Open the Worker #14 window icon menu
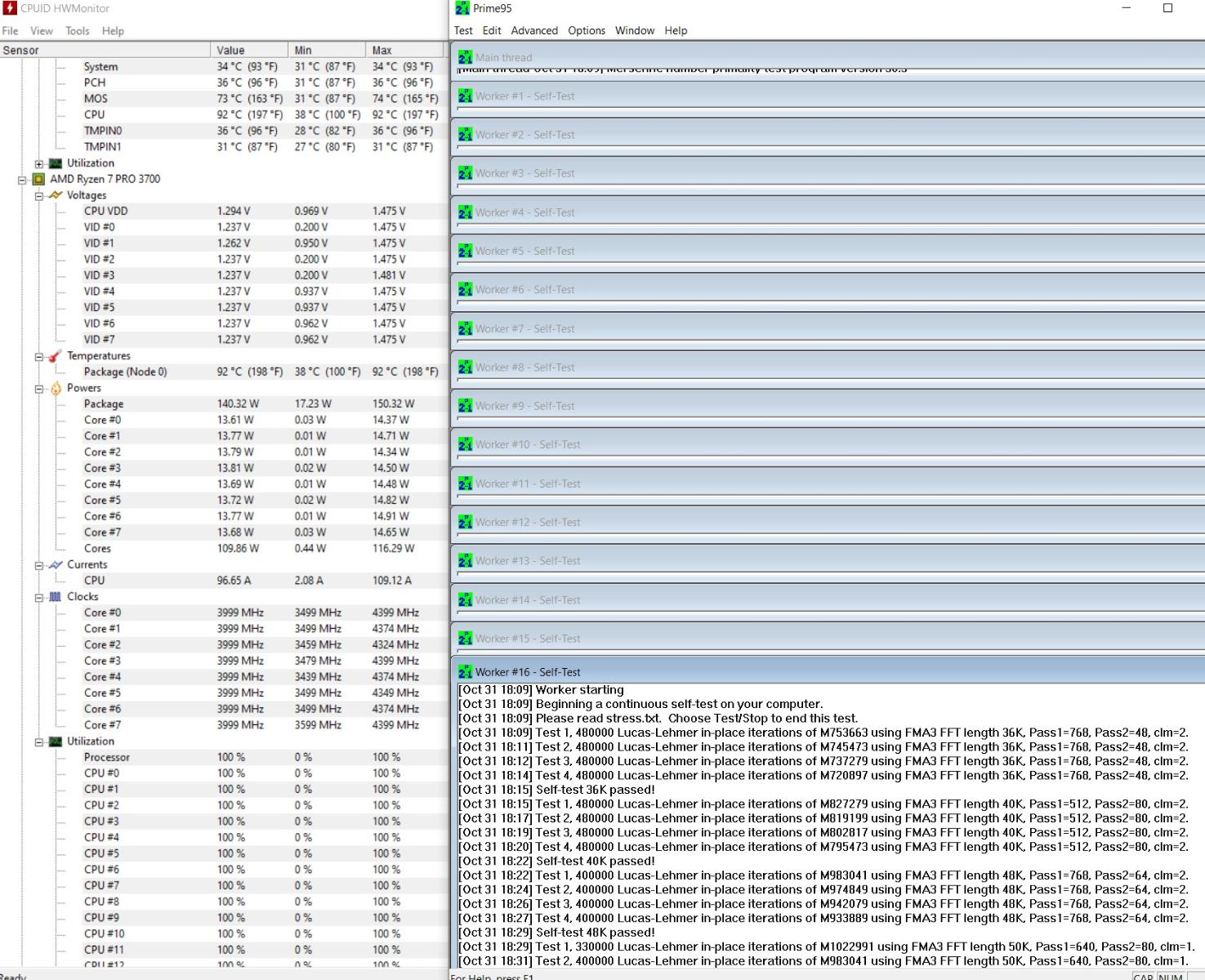The image size is (1205, 980). 465,599
